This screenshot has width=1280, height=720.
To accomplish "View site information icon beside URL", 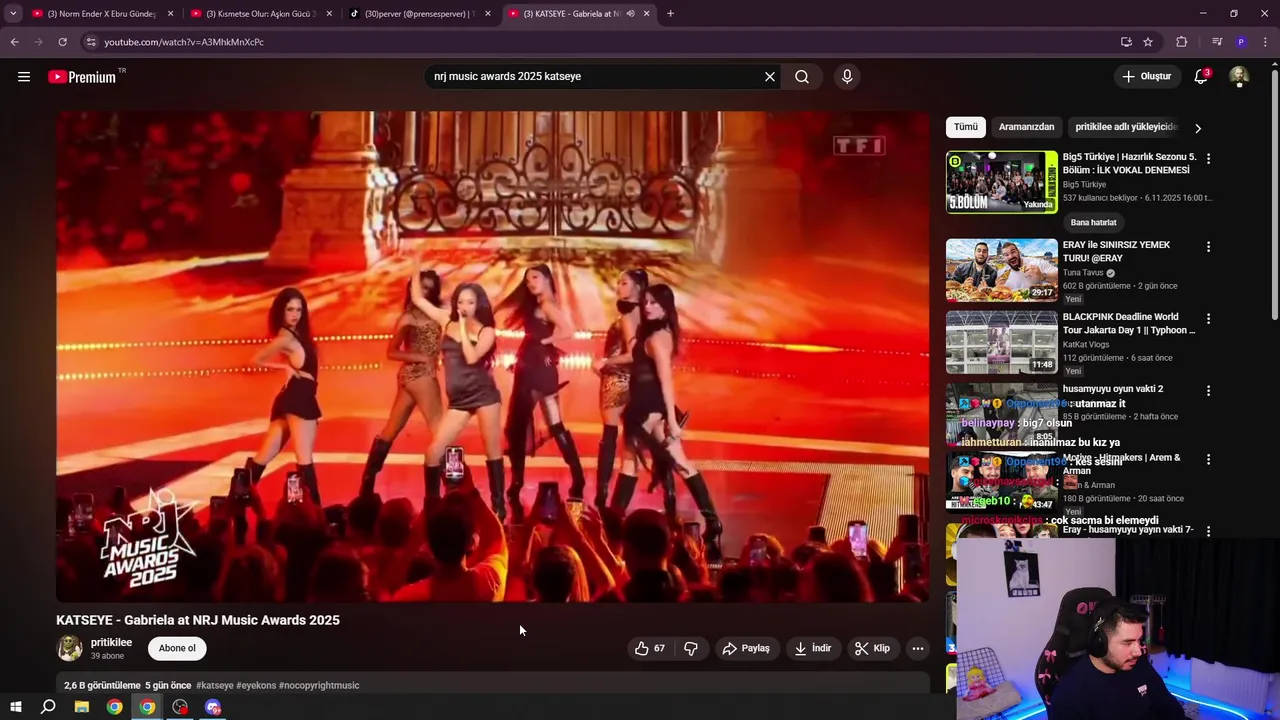I will [x=90, y=42].
